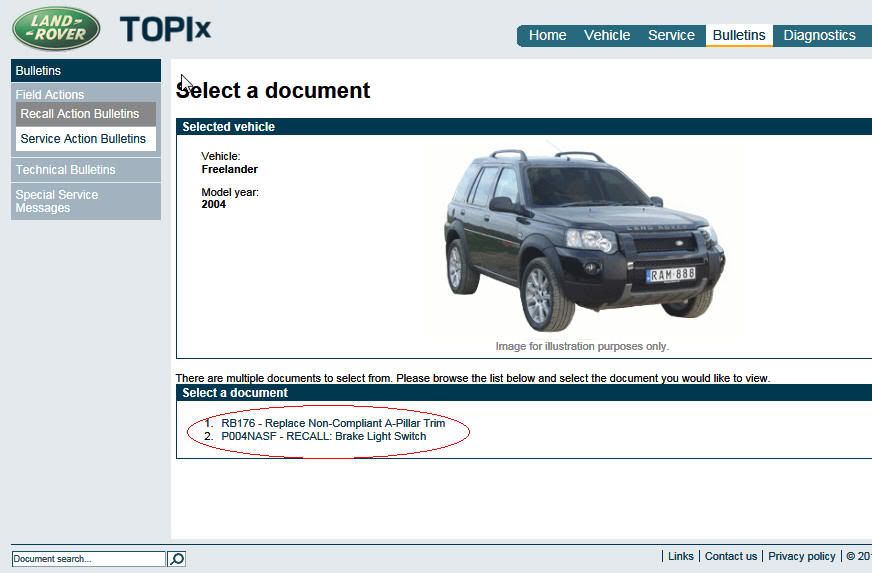Click the Land Rover logo
872x573 pixels.
coord(56,28)
